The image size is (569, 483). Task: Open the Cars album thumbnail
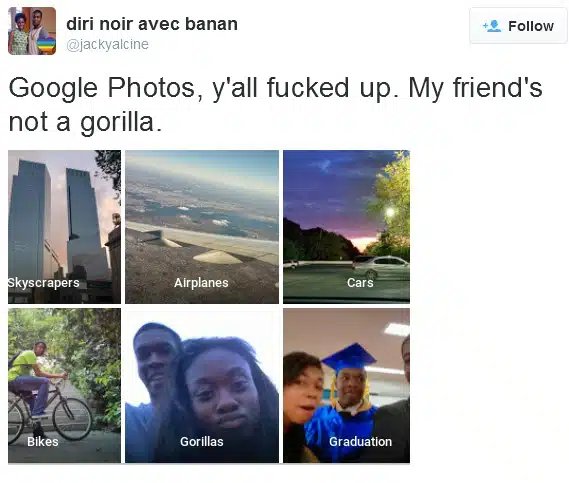pos(347,227)
